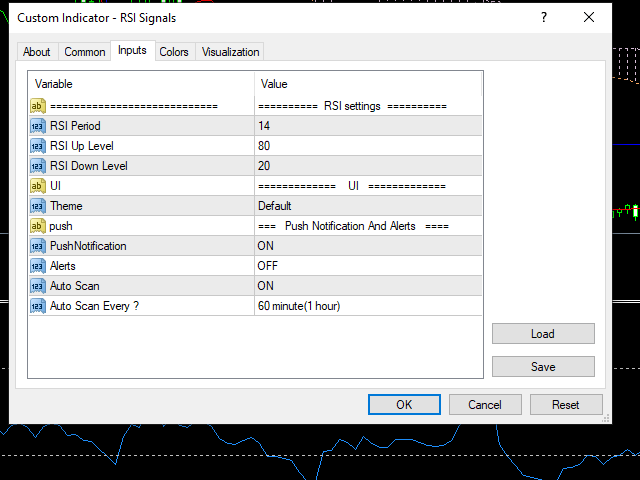Reset inputs with the Reset button
The width and height of the screenshot is (640, 480).
click(x=566, y=404)
